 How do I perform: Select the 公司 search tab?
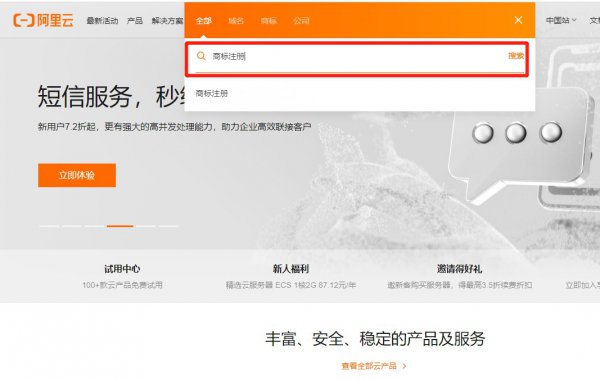point(301,21)
